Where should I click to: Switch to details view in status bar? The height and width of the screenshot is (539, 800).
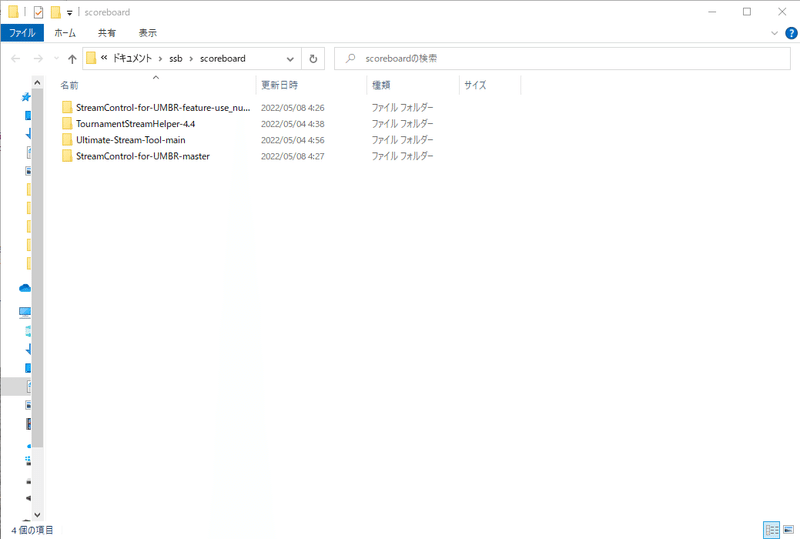[771, 530]
